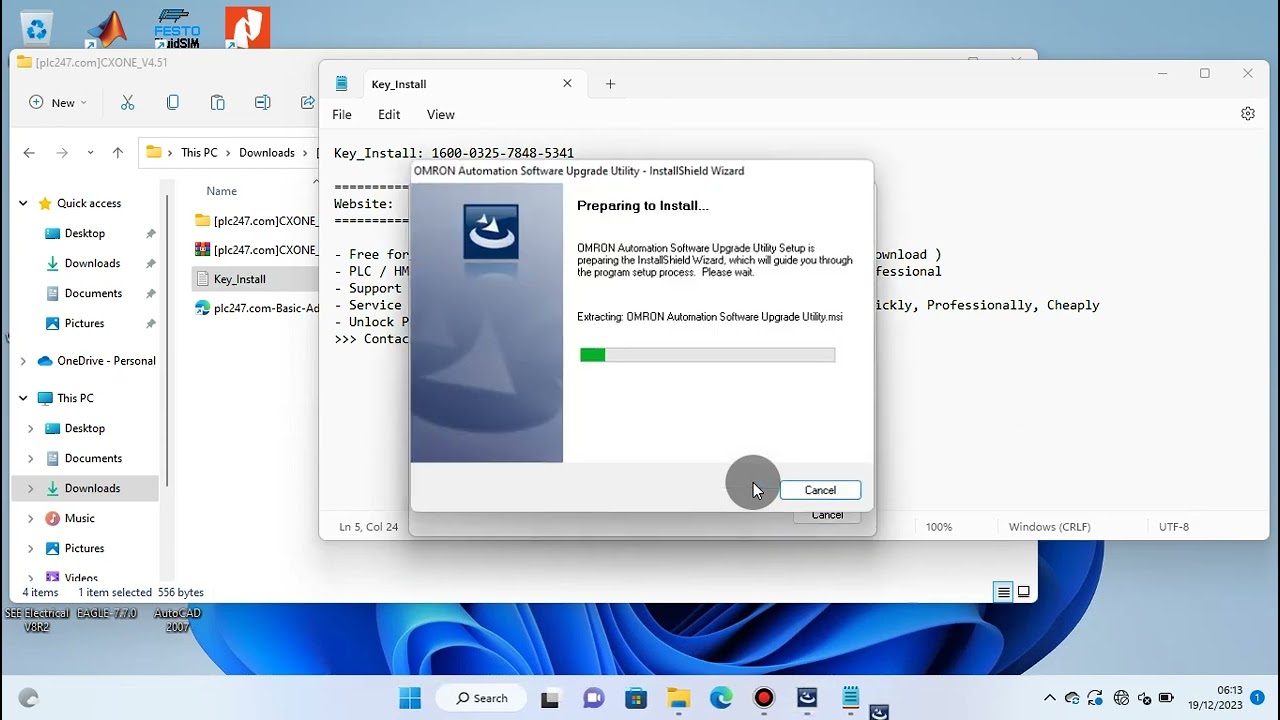The height and width of the screenshot is (720, 1280).
Task: Open Task View on the taskbar
Action: 550,698
